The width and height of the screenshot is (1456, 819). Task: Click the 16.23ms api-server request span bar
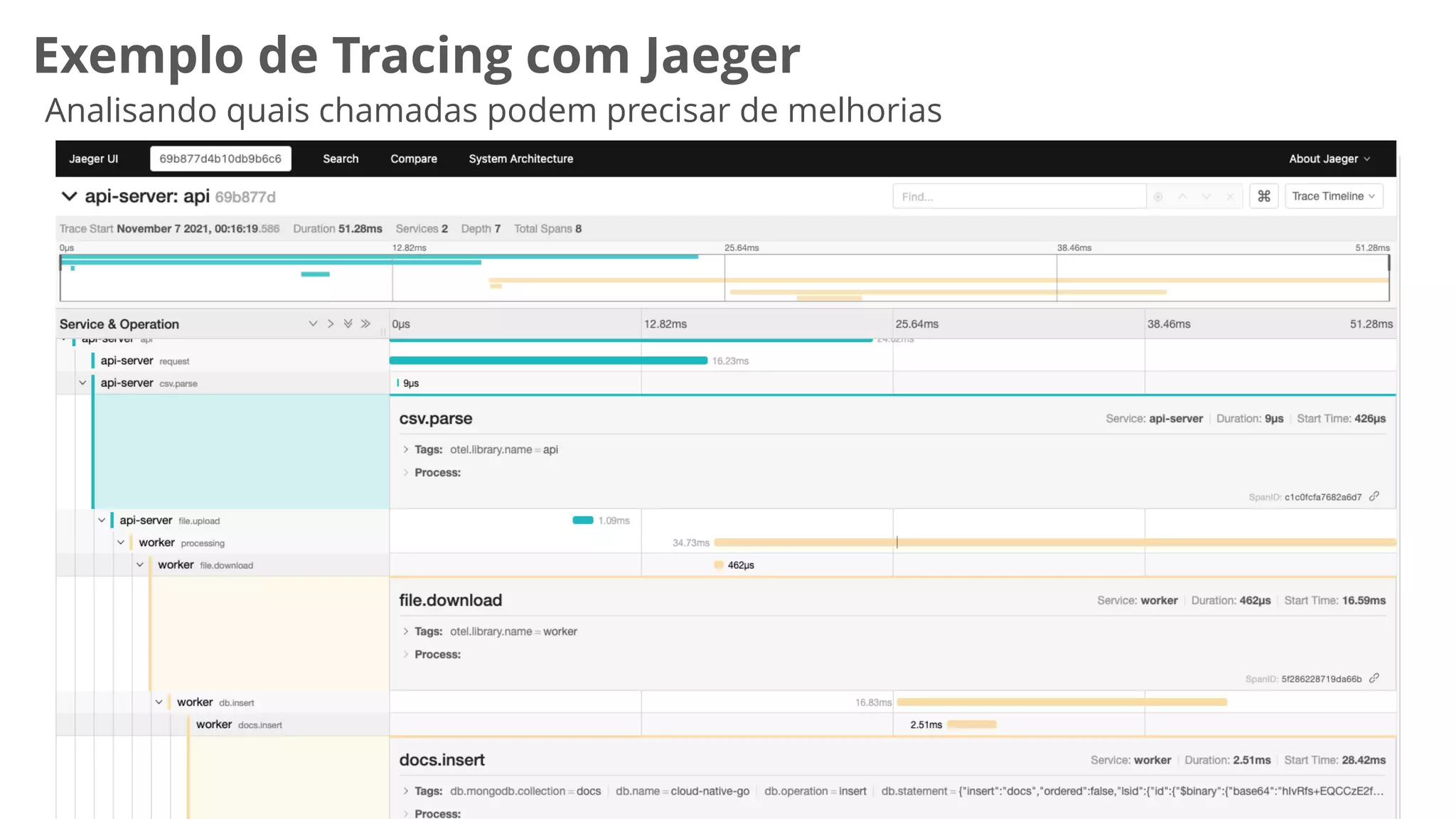coord(548,360)
